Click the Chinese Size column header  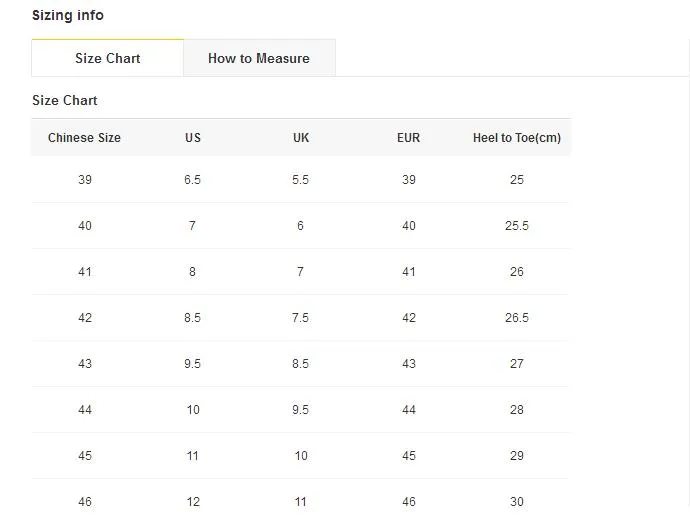84,138
